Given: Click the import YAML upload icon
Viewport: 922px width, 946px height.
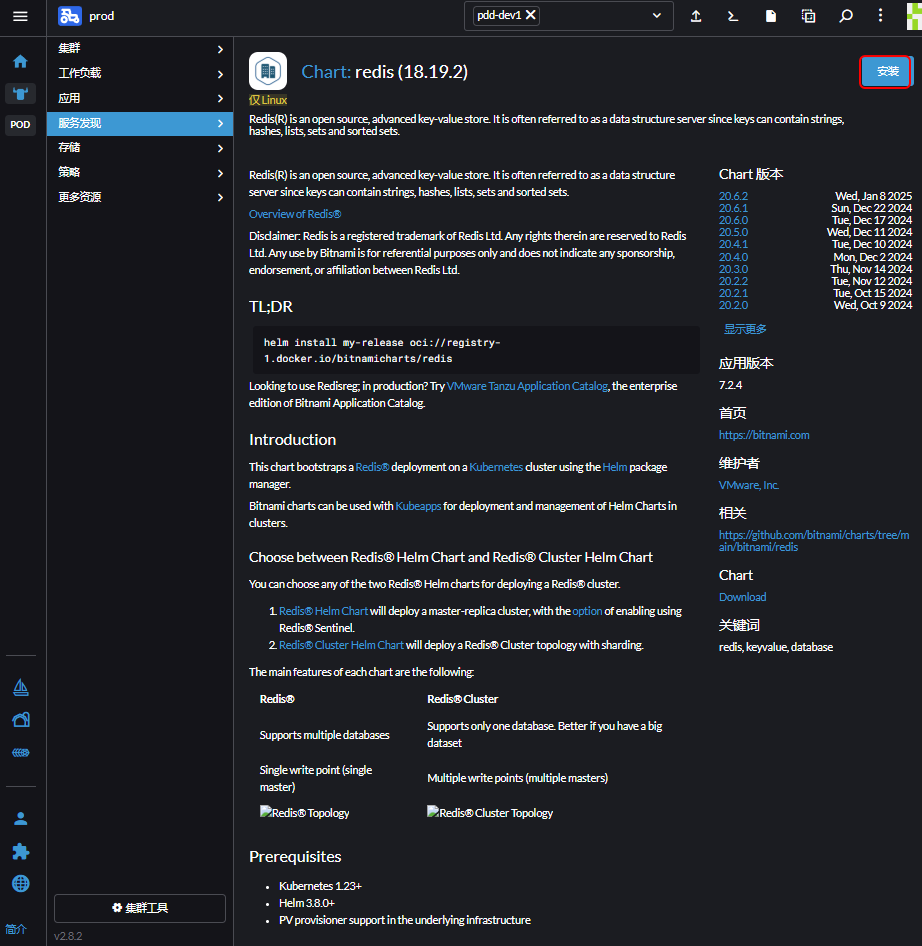Looking at the screenshot, I should point(696,16).
